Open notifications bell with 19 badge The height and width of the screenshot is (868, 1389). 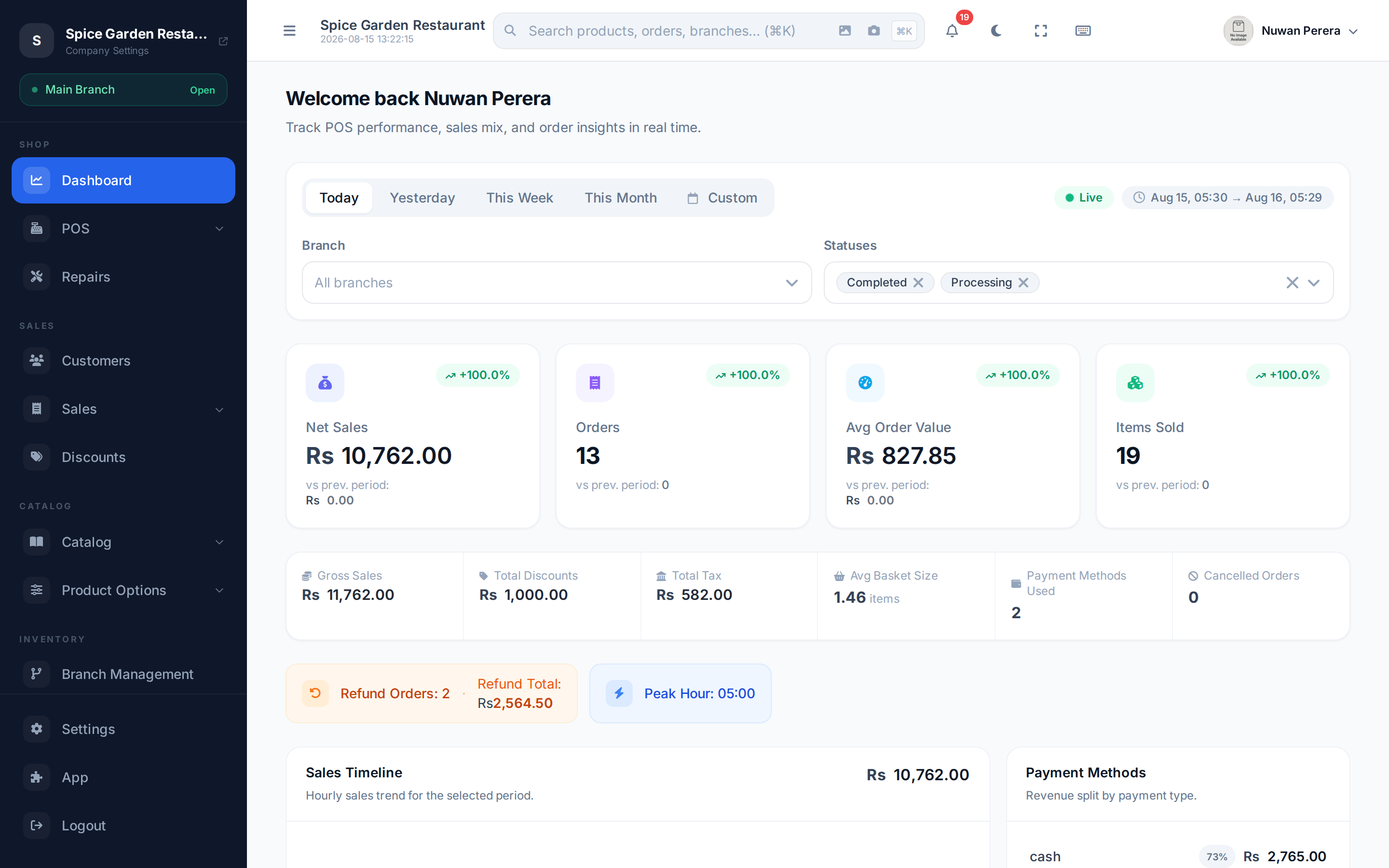pyautogui.click(x=952, y=30)
